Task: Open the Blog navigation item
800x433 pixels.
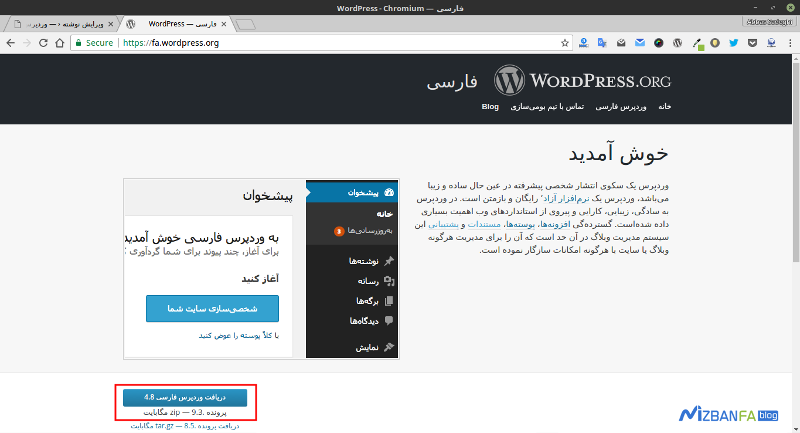Action: (x=490, y=107)
